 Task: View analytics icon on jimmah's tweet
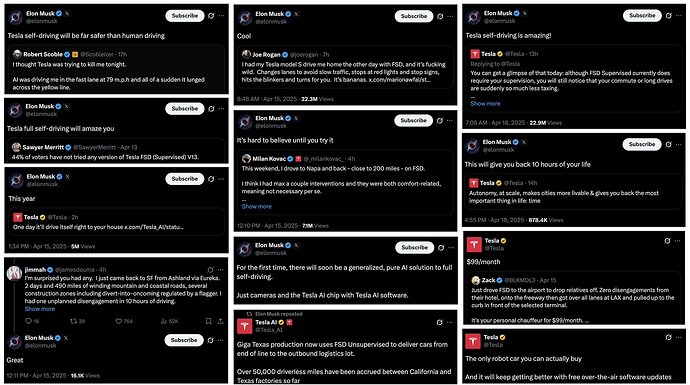click(x=164, y=321)
